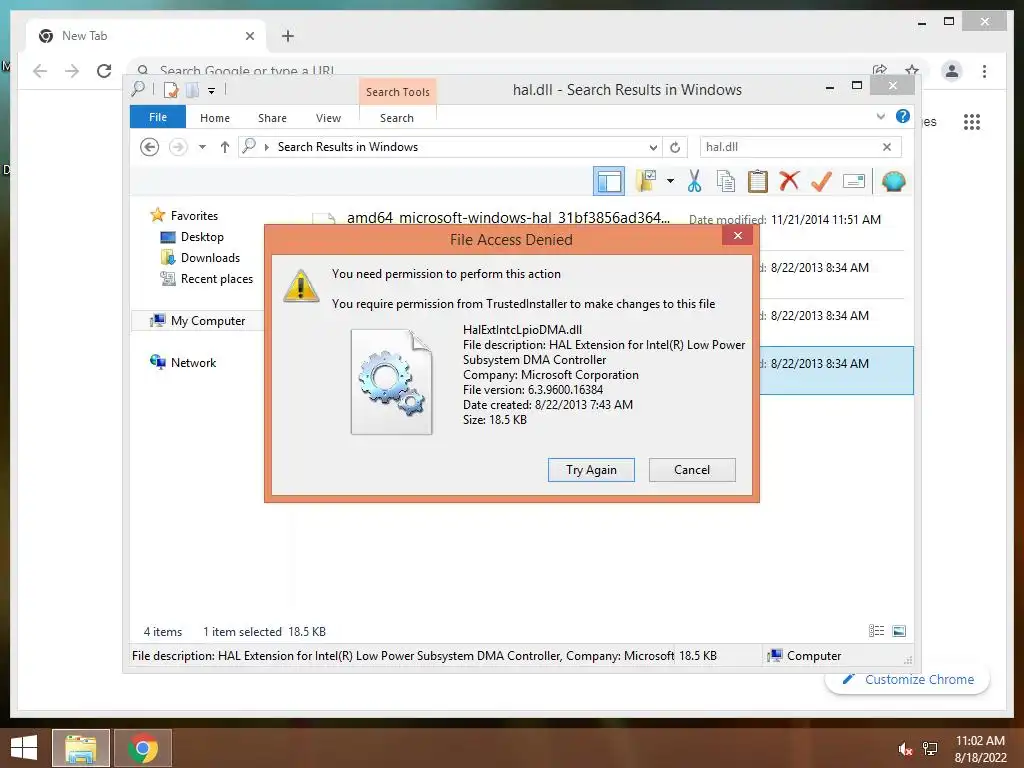Image resolution: width=1024 pixels, height=768 pixels.
Task: Switch to large icons view in status bar
Action: pyautogui.click(x=899, y=631)
